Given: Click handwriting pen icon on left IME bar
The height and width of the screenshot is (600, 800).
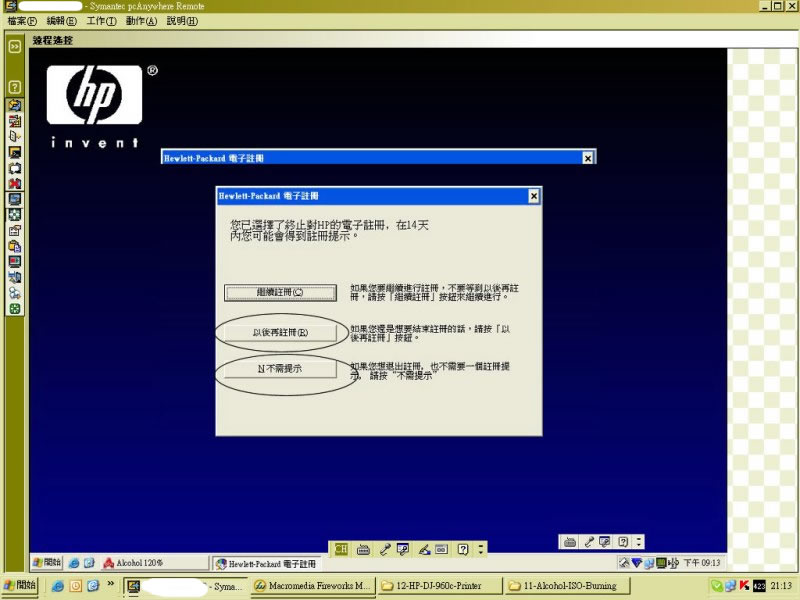Looking at the screenshot, I should click(423, 549).
